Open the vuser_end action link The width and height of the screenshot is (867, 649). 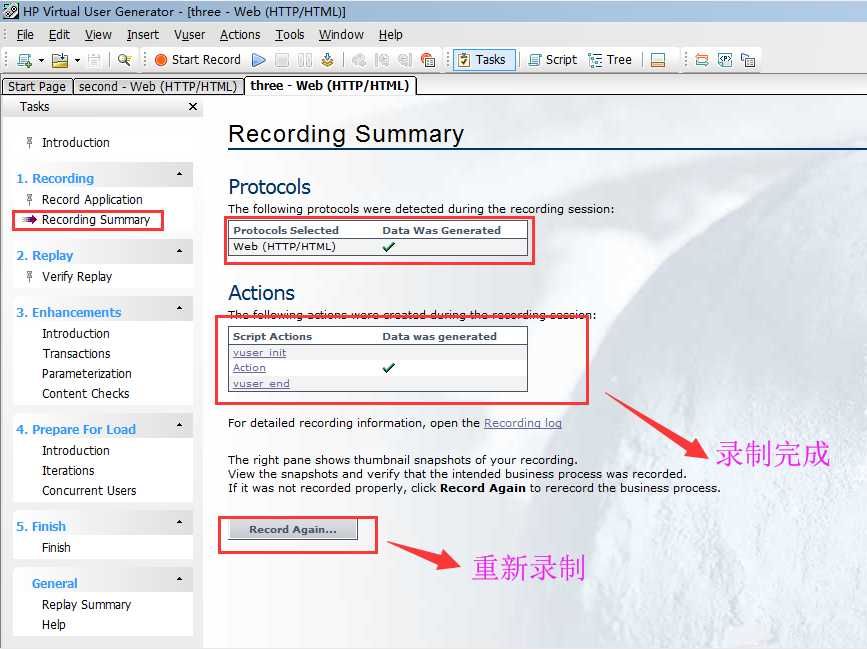[261, 384]
